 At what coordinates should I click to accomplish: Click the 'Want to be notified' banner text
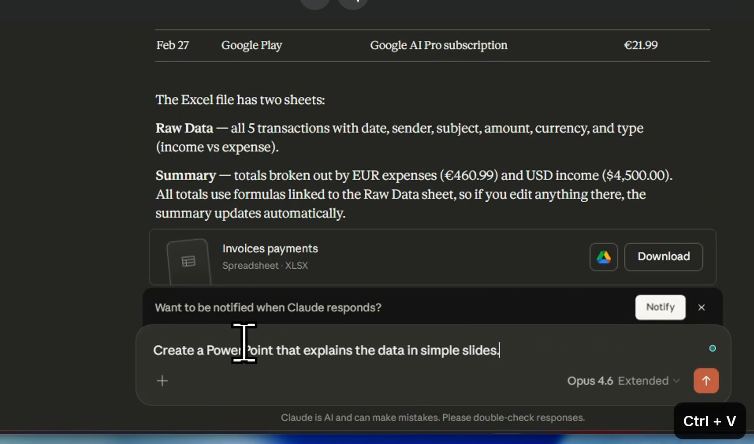(268, 308)
